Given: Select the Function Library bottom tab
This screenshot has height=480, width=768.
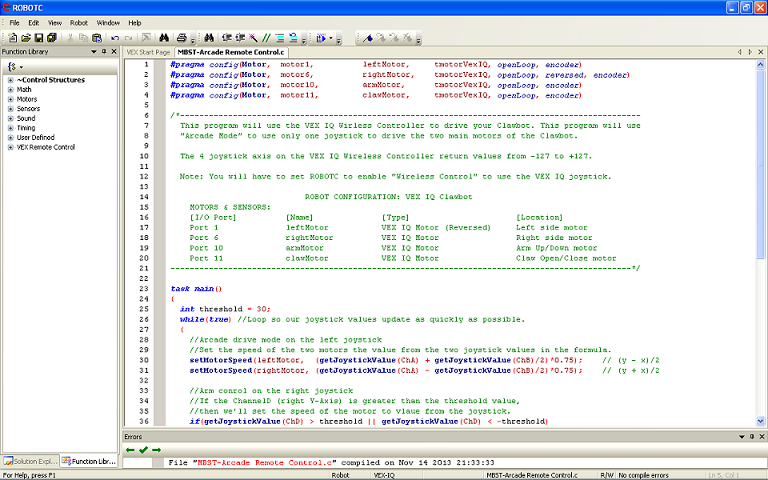Looking at the screenshot, I should [89, 461].
